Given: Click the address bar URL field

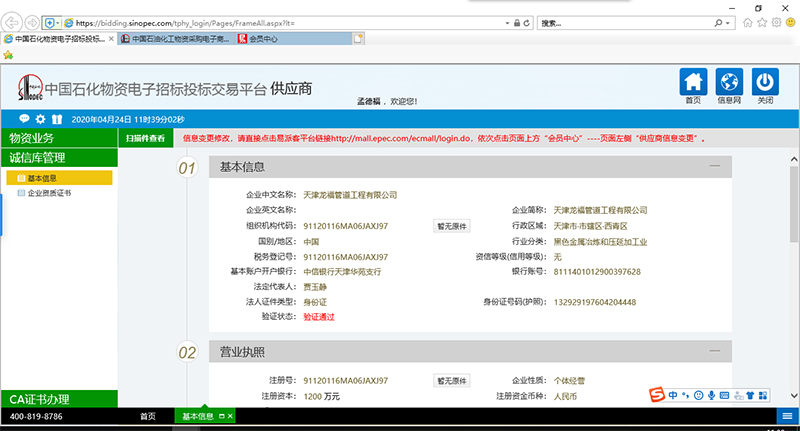Looking at the screenshot, I should (288, 23).
